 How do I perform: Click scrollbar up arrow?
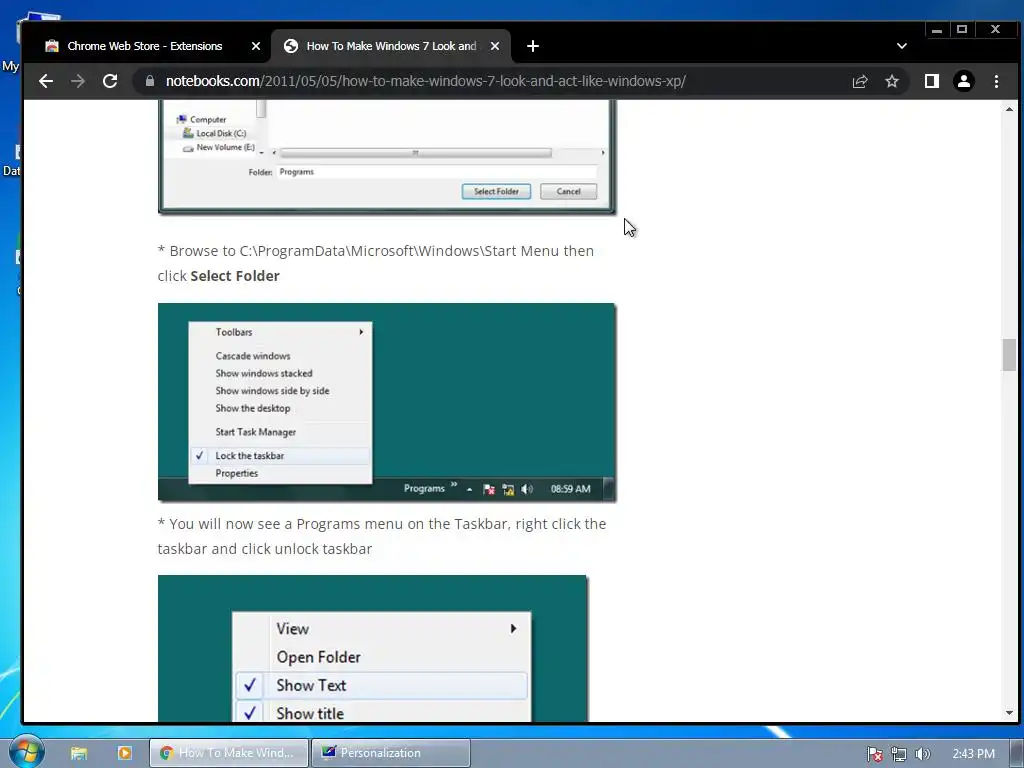click(1010, 109)
